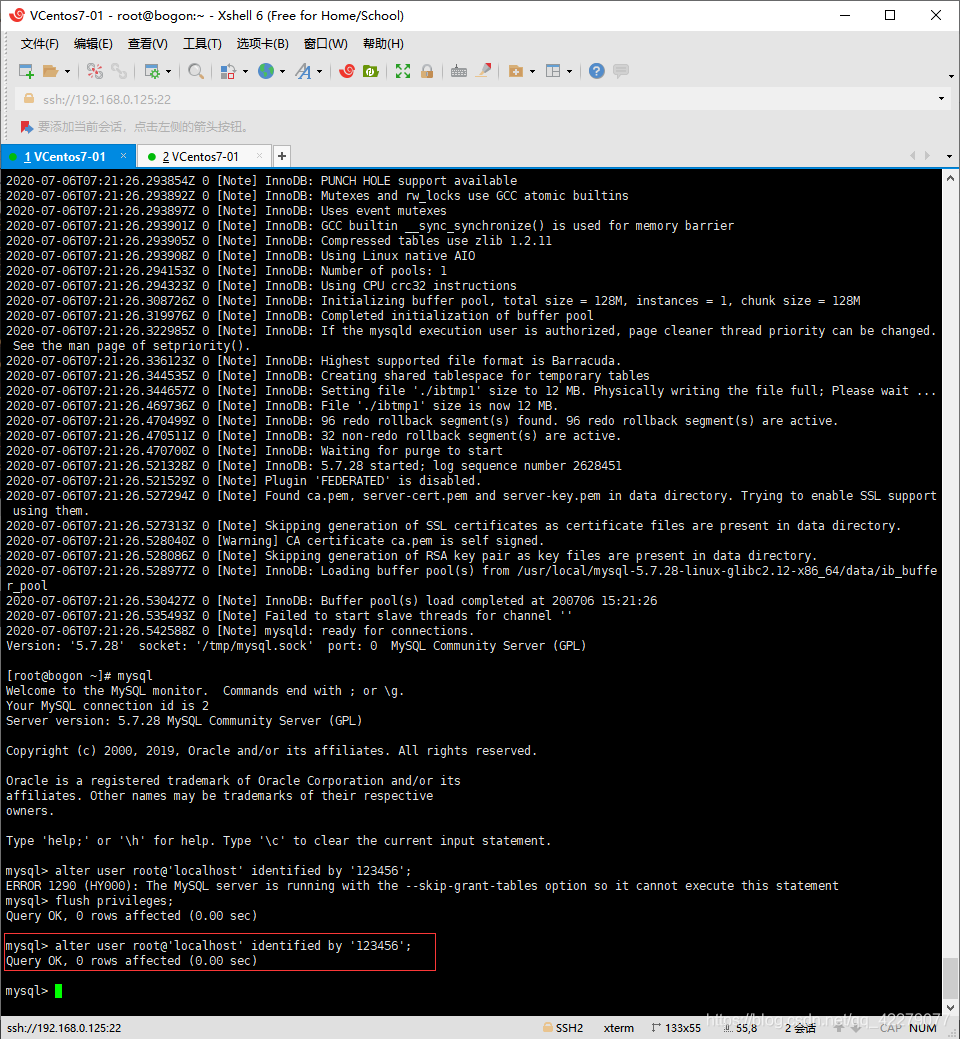This screenshot has width=960, height=1039.
Task: Add a new tab with the plus button
Action: pos(282,156)
